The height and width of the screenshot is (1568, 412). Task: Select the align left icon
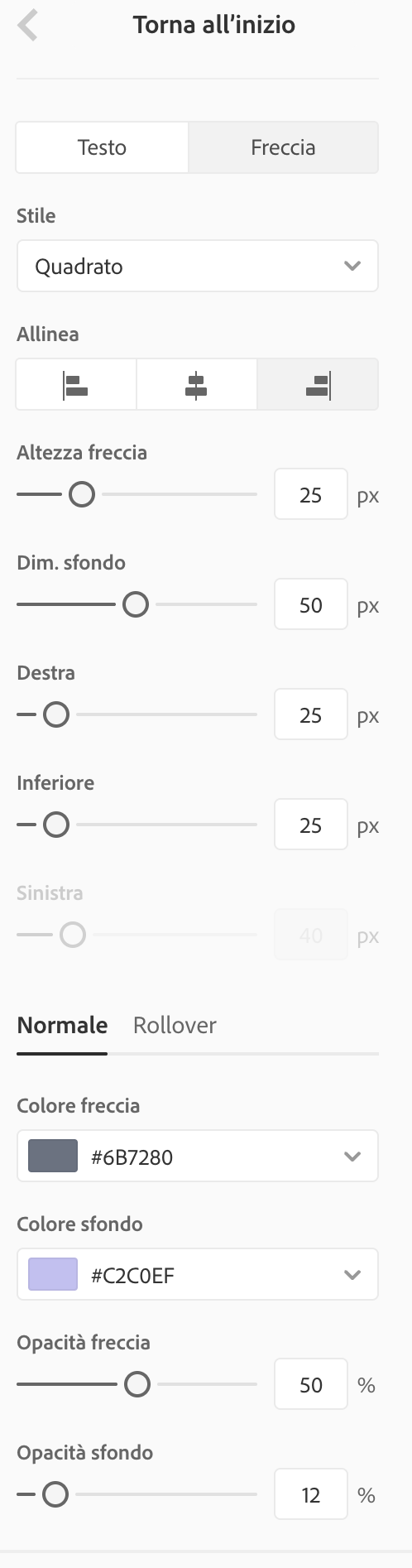coord(76,385)
